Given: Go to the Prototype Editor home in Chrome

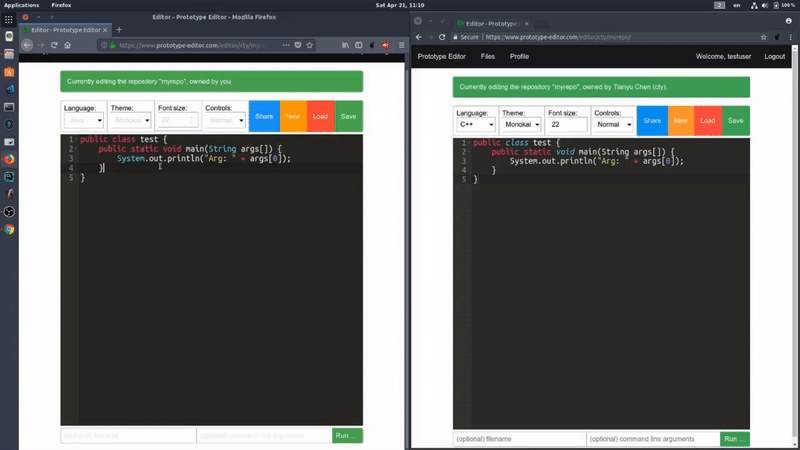Looking at the screenshot, I should point(441,57).
